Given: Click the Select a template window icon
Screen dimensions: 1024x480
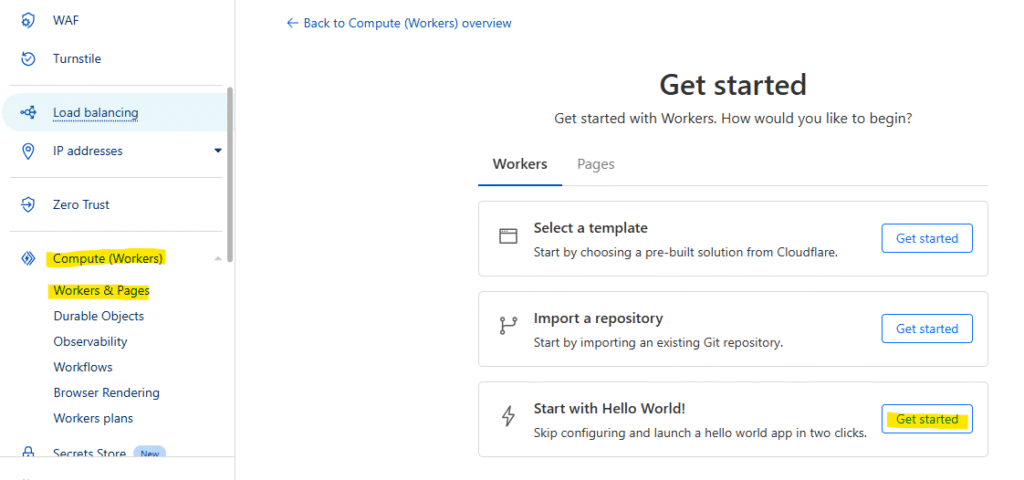Looking at the screenshot, I should pos(508,237).
